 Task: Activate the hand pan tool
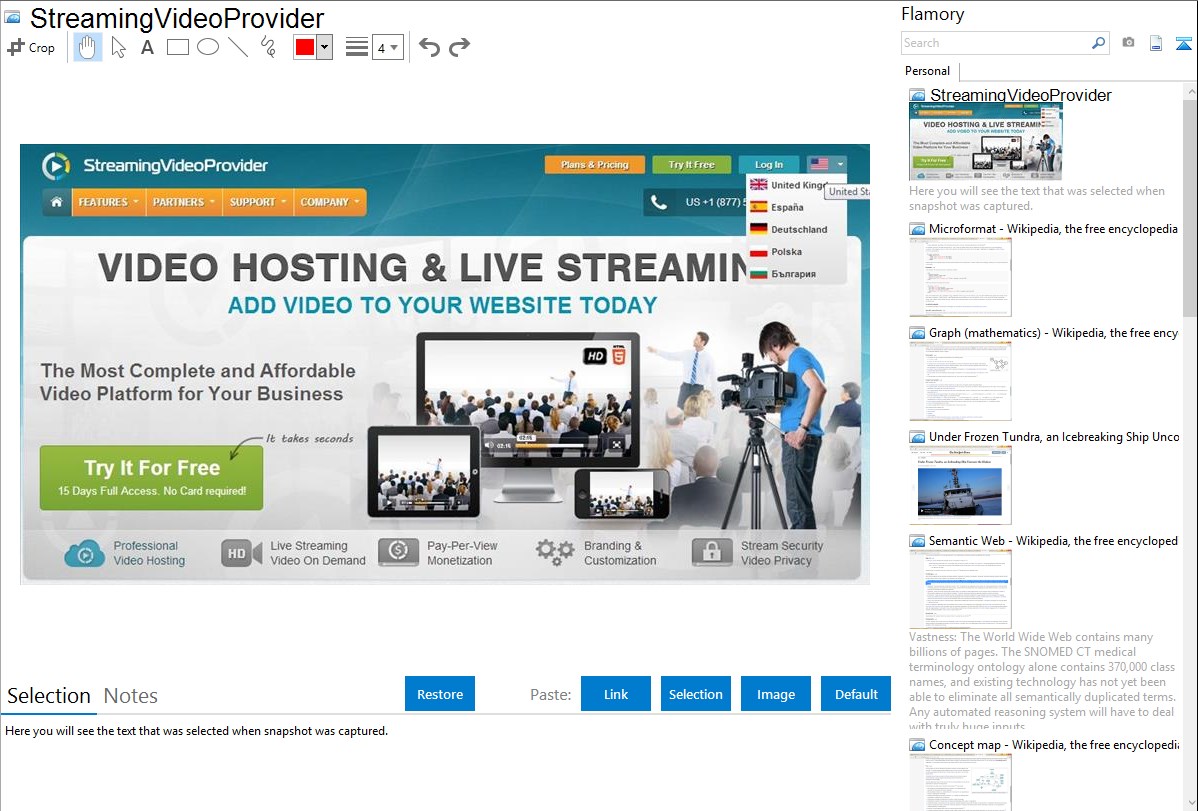88,47
